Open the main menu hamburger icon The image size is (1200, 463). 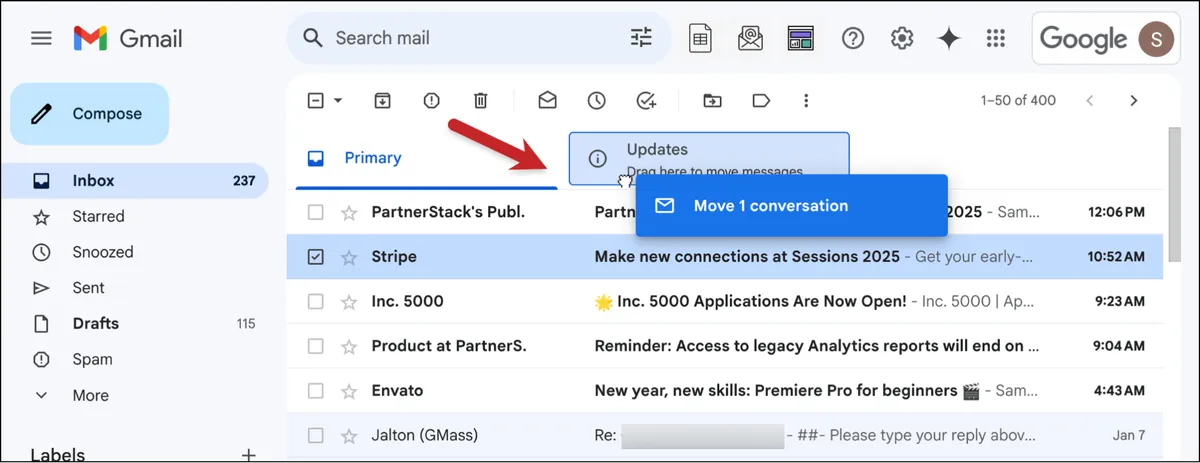pyautogui.click(x=41, y=39)
